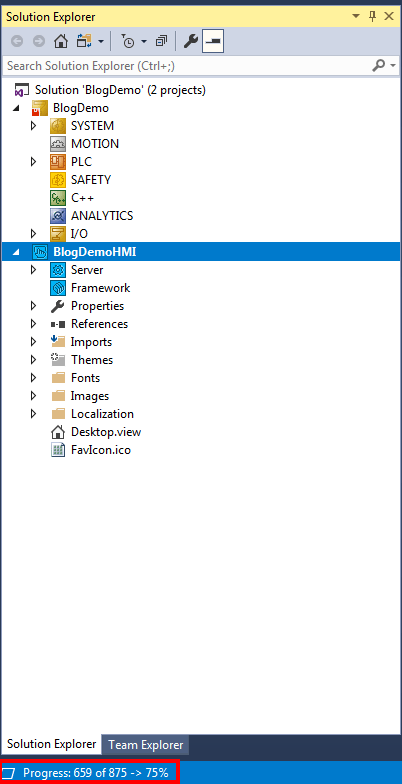Select the ANALYTICS node icon
The height and width of the screenshot is (784, 402).
coord(58,216)
